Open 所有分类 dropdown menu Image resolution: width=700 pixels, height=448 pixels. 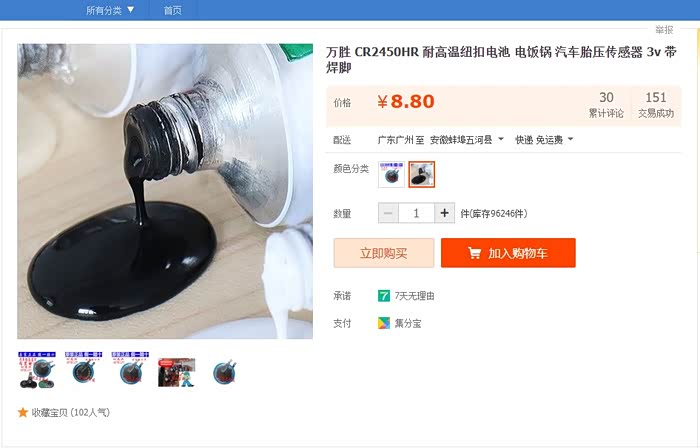tap(110, 10)
